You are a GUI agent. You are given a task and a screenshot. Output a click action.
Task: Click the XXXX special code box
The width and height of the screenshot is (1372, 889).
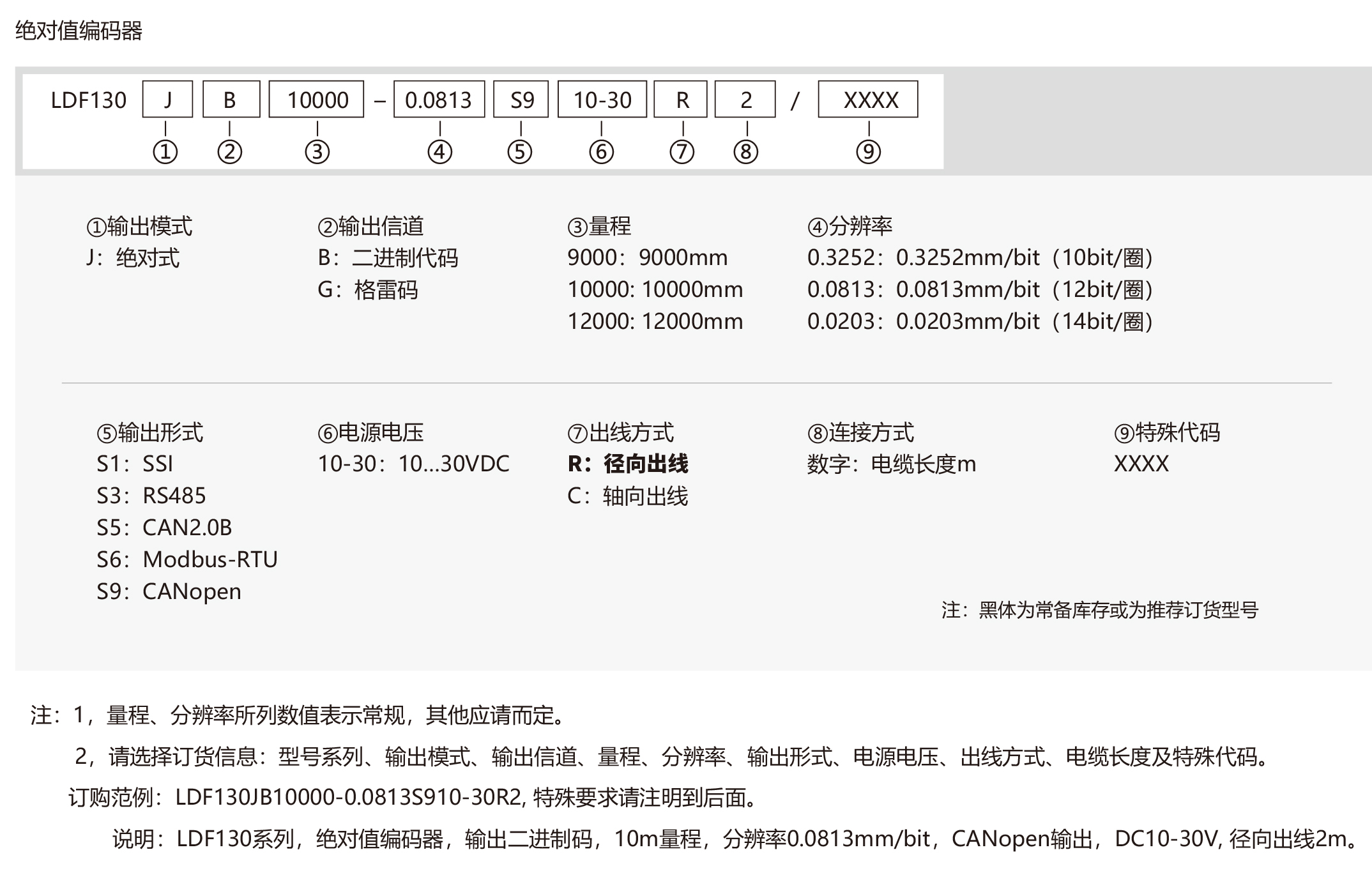tap(868, 100)
